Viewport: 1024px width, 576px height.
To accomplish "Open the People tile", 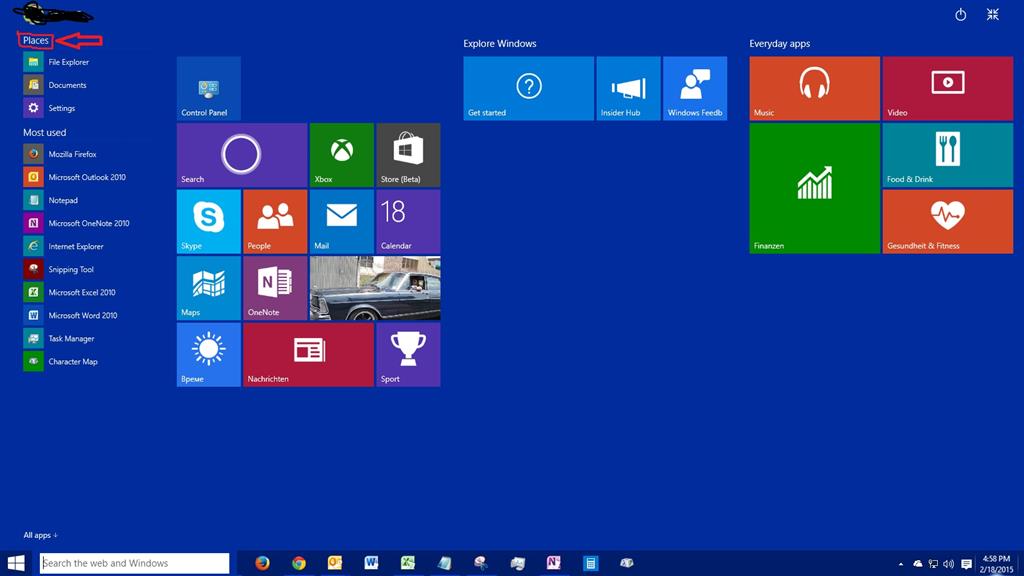I will pyautogui.click(x=275, y=222).
